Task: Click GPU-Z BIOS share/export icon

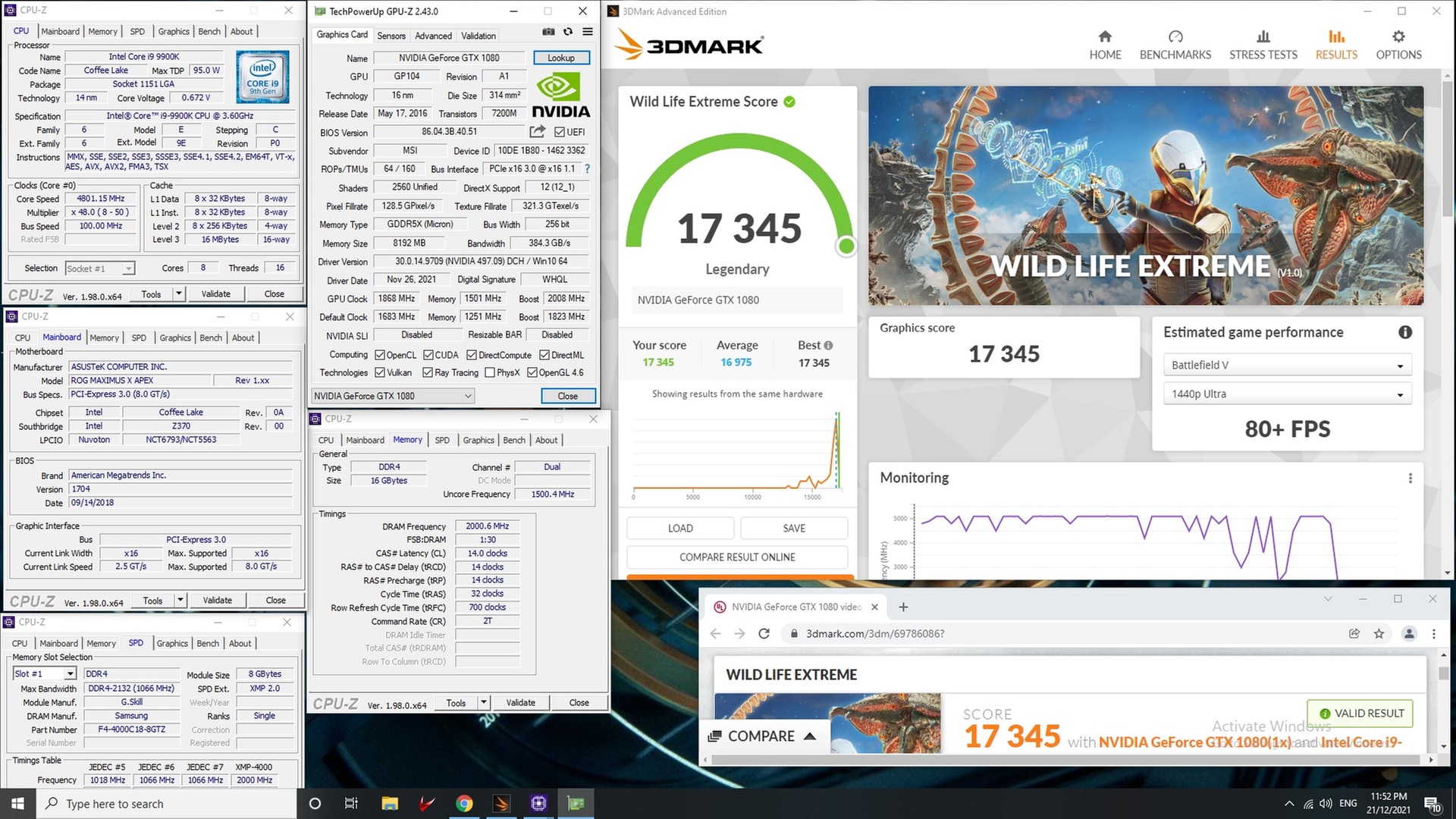Action: tap(538, 132)
